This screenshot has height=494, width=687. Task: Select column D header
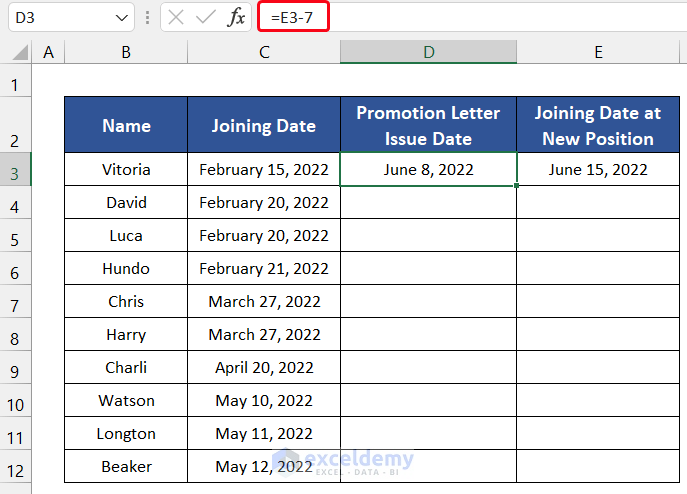point(428,52)
